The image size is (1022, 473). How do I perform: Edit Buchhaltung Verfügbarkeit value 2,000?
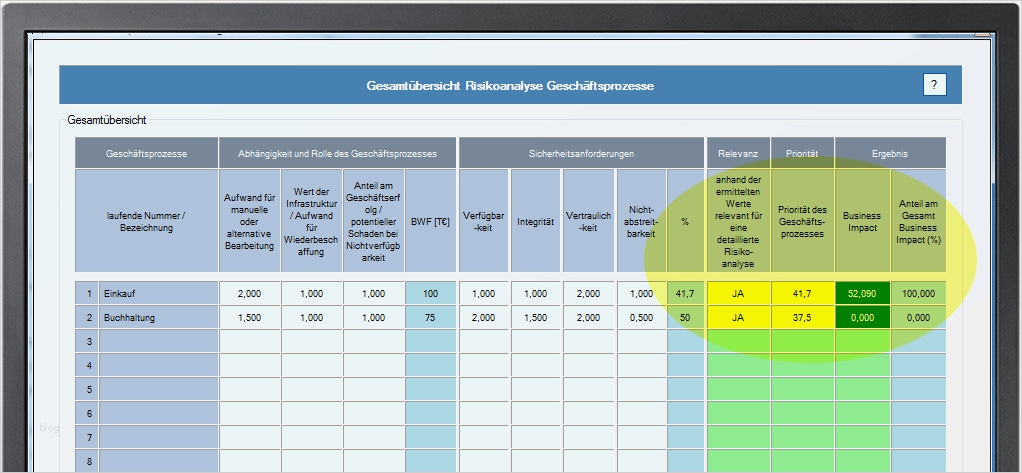pyautogui.click(x=484, y=317)
